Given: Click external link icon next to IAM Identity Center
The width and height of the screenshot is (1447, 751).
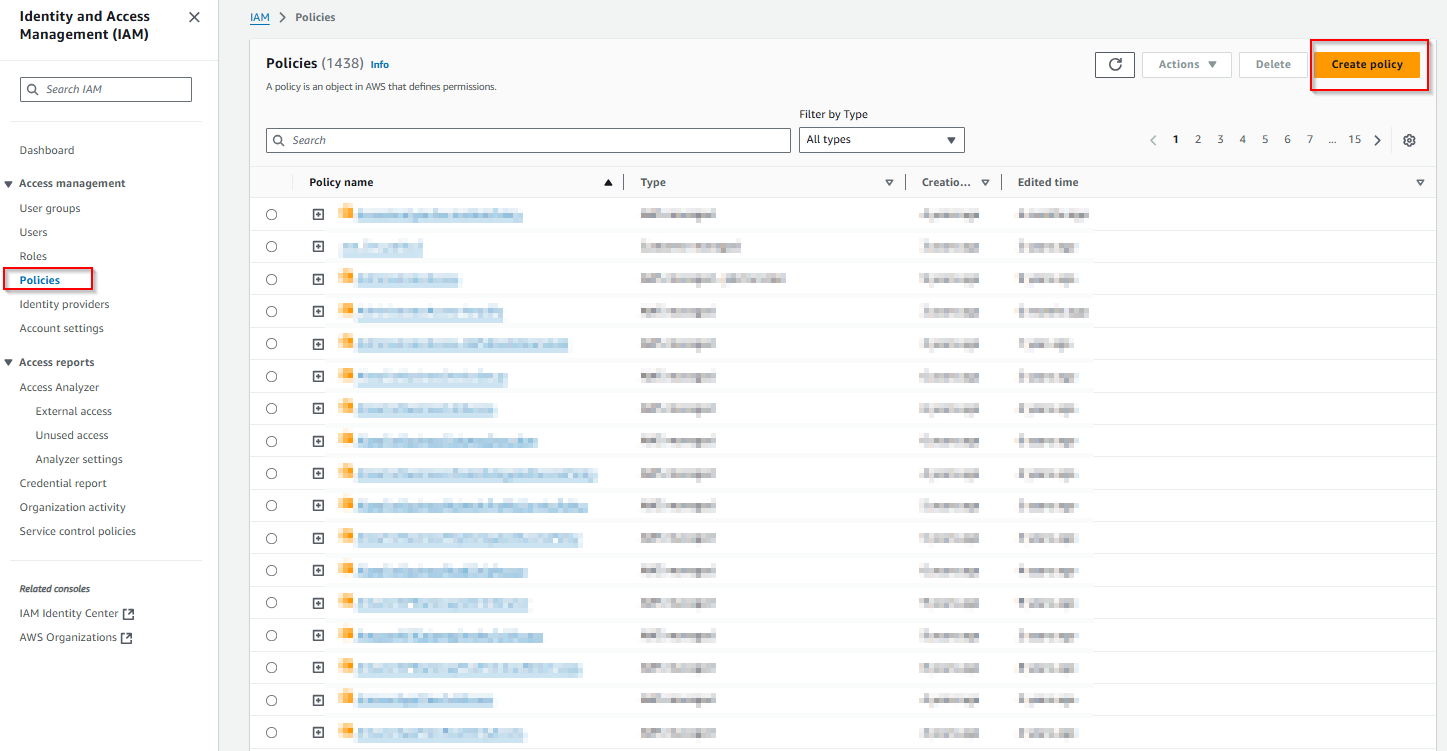Looking at the screenshot, I should coord(128,614).
